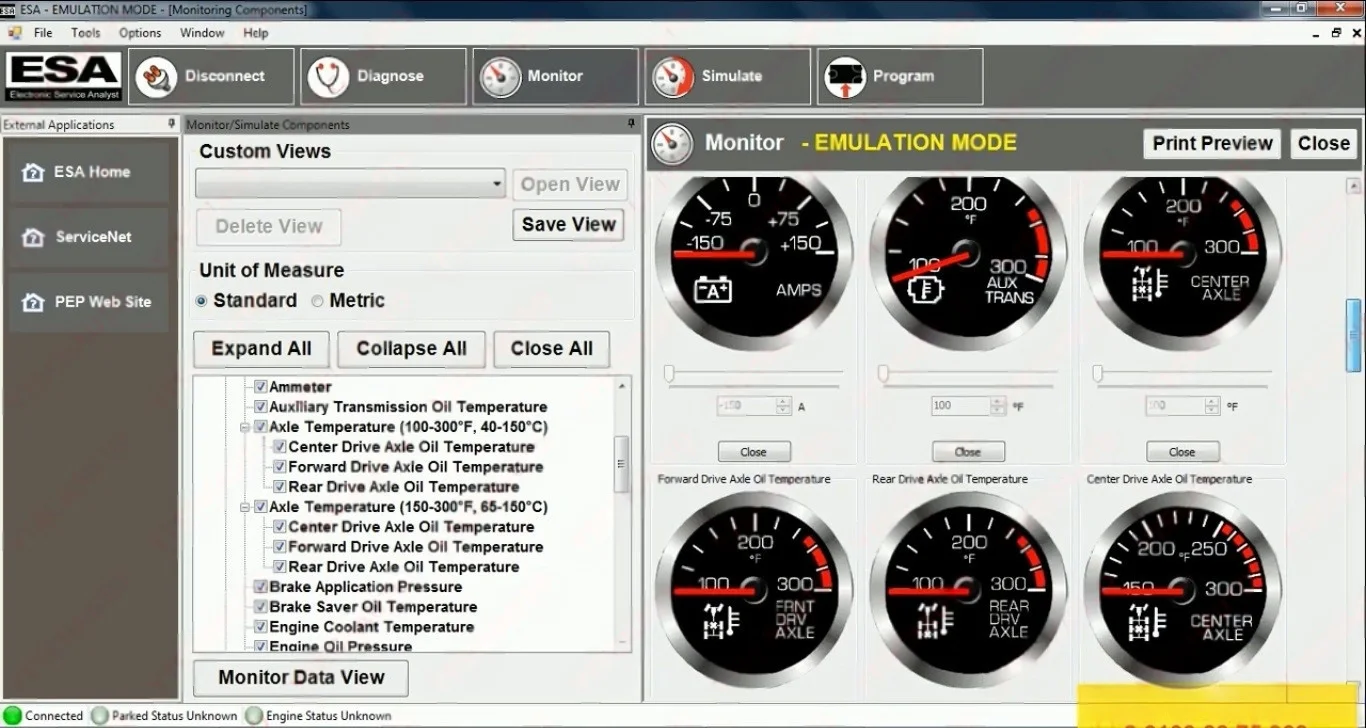Click the Expand All button

pyautogui.click(x=261, y=349)
